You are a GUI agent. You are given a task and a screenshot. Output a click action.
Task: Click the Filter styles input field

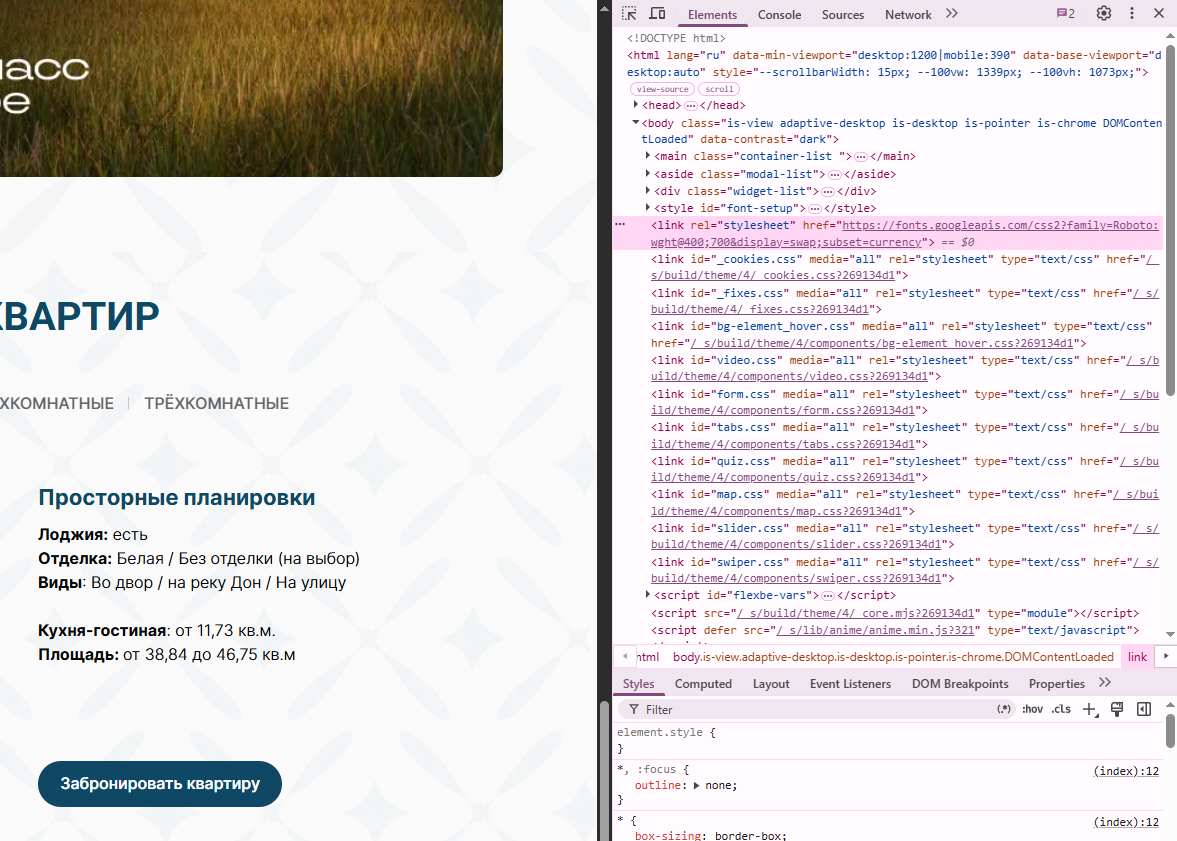[818, 710]
